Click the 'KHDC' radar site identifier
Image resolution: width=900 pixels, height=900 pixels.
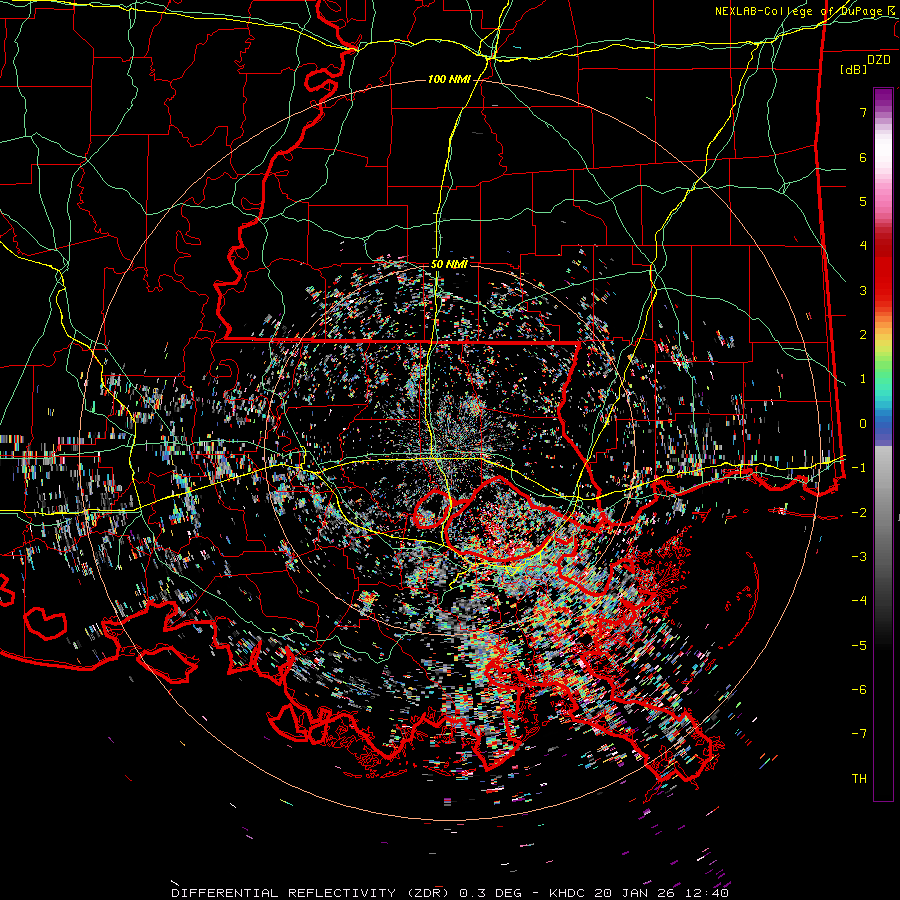[x=568, y=893]
